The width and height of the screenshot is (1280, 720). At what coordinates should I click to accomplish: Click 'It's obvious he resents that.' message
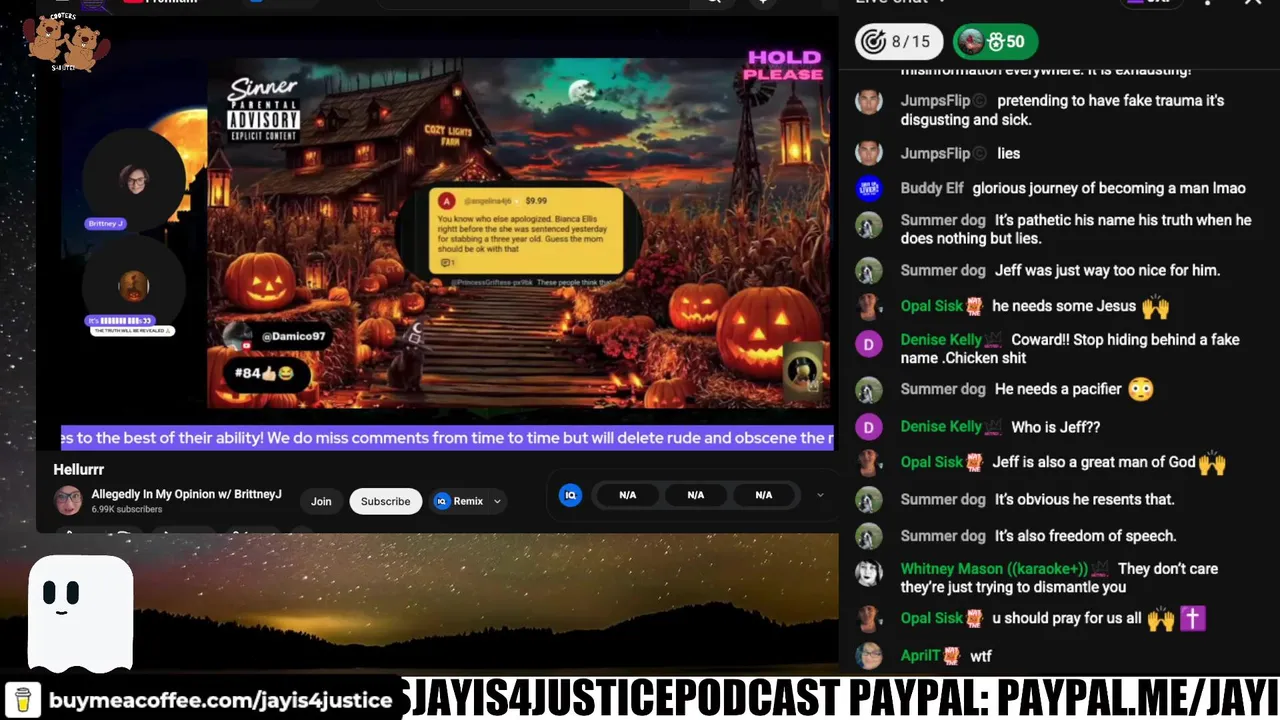pyautogui.click(x=1085, y=499)
